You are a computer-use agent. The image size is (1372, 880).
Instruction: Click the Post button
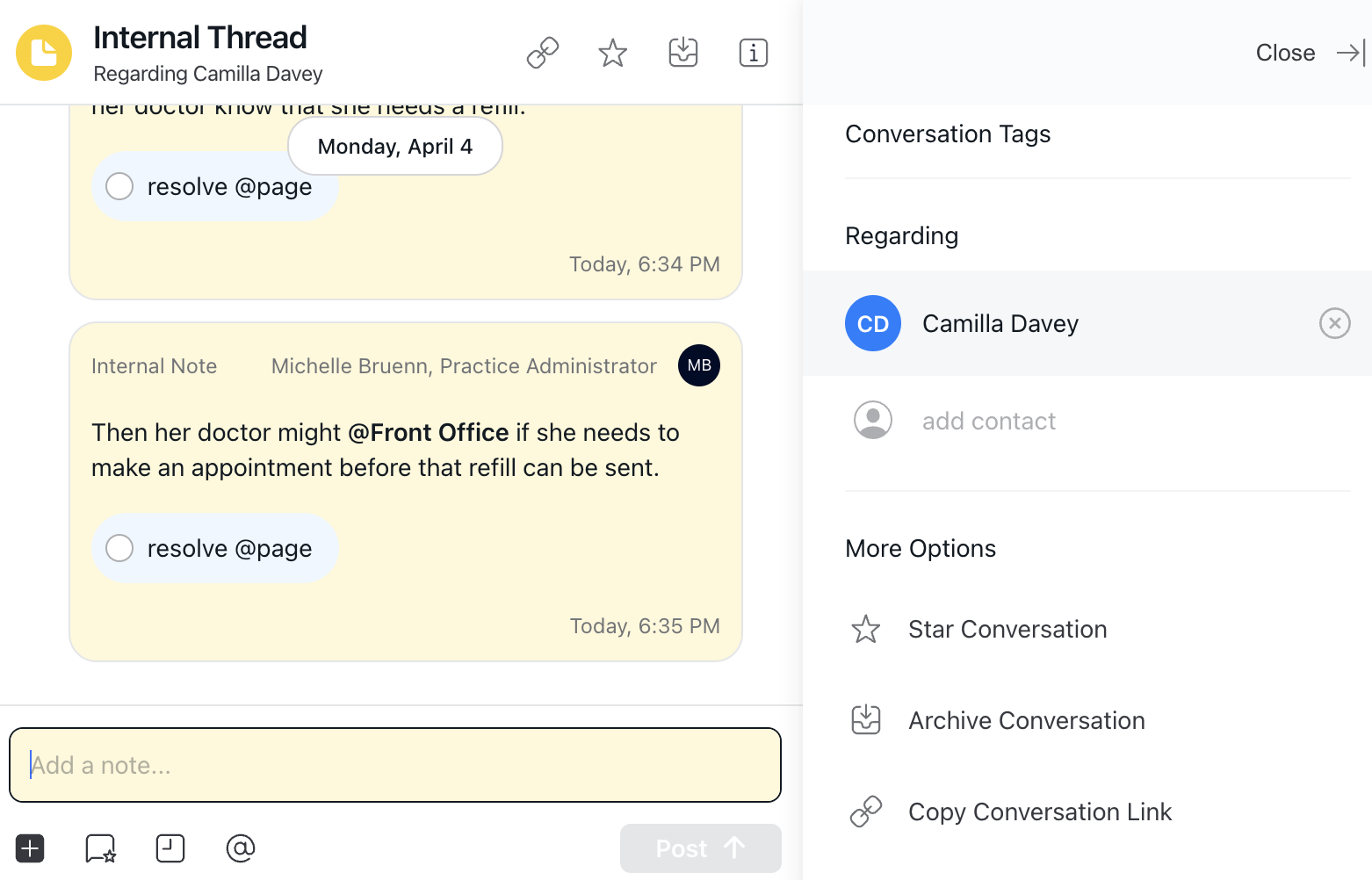coord(700,848)
